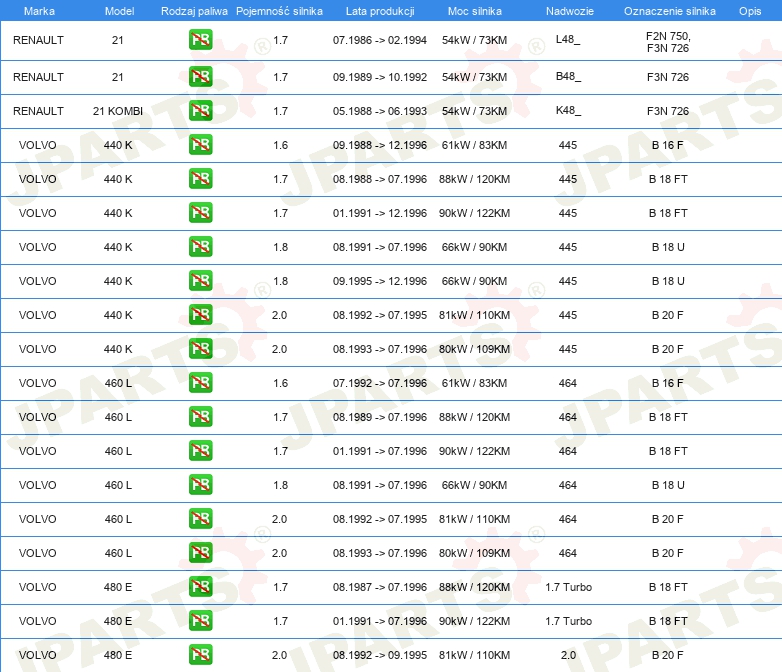Click fuel icon in Volvo 460 L 81kW row
782x672 pixels.
[200, 518]
